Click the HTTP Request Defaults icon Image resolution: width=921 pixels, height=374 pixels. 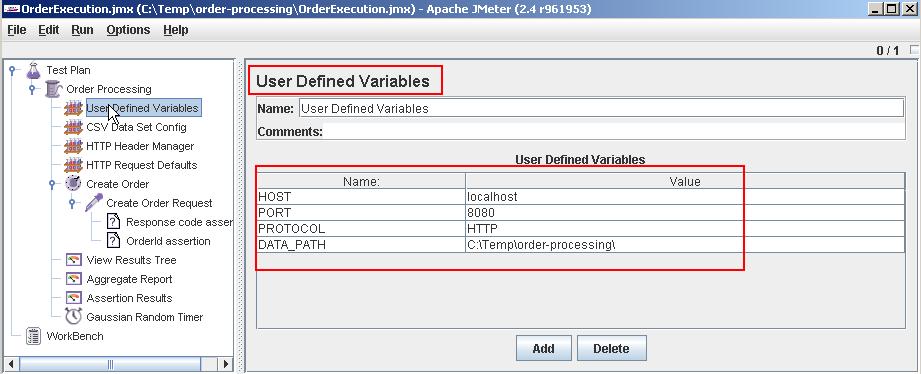pyautogui.click(x=73, y=165)
